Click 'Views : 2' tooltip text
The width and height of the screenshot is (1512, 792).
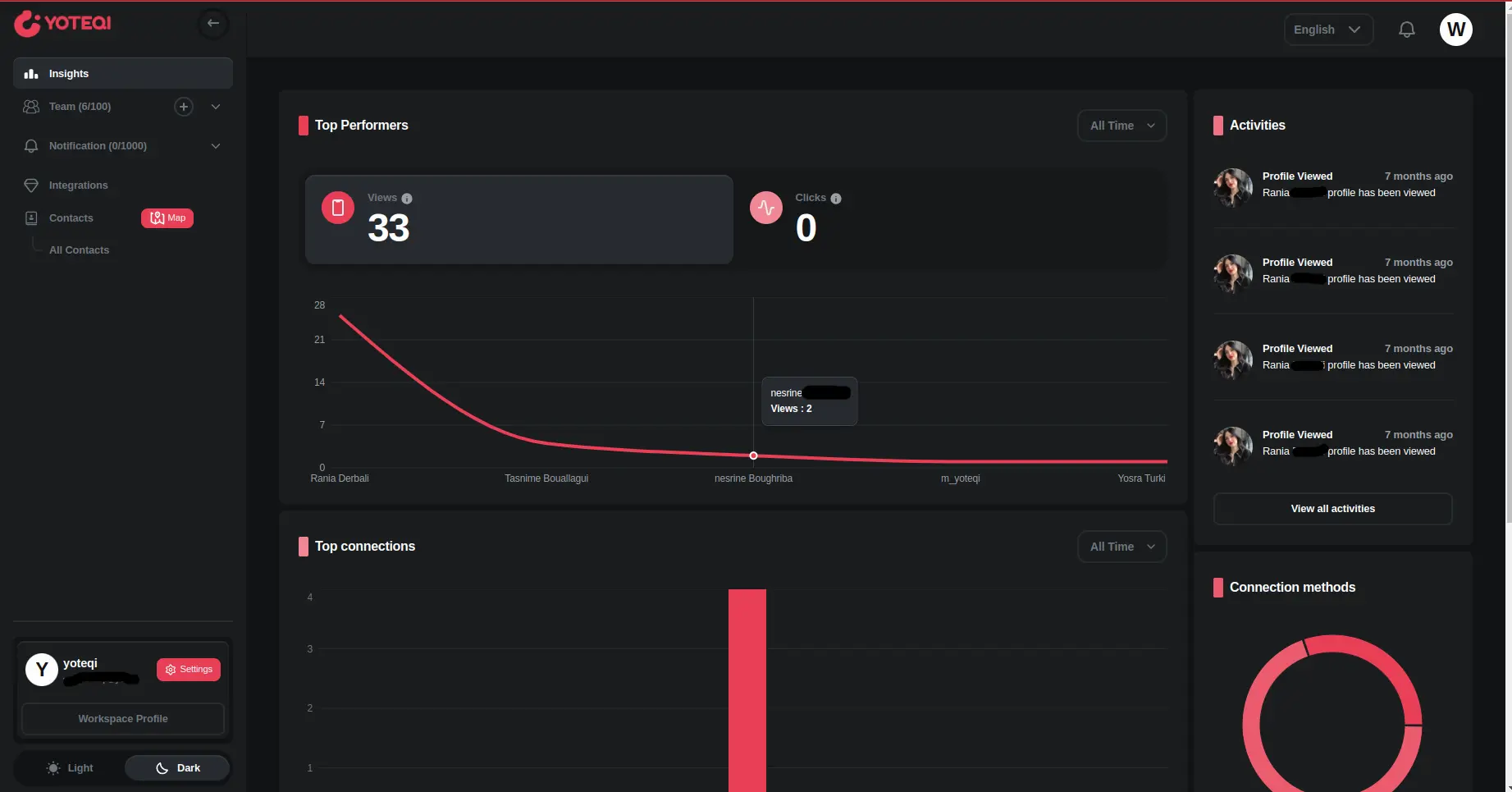[791, 409]
